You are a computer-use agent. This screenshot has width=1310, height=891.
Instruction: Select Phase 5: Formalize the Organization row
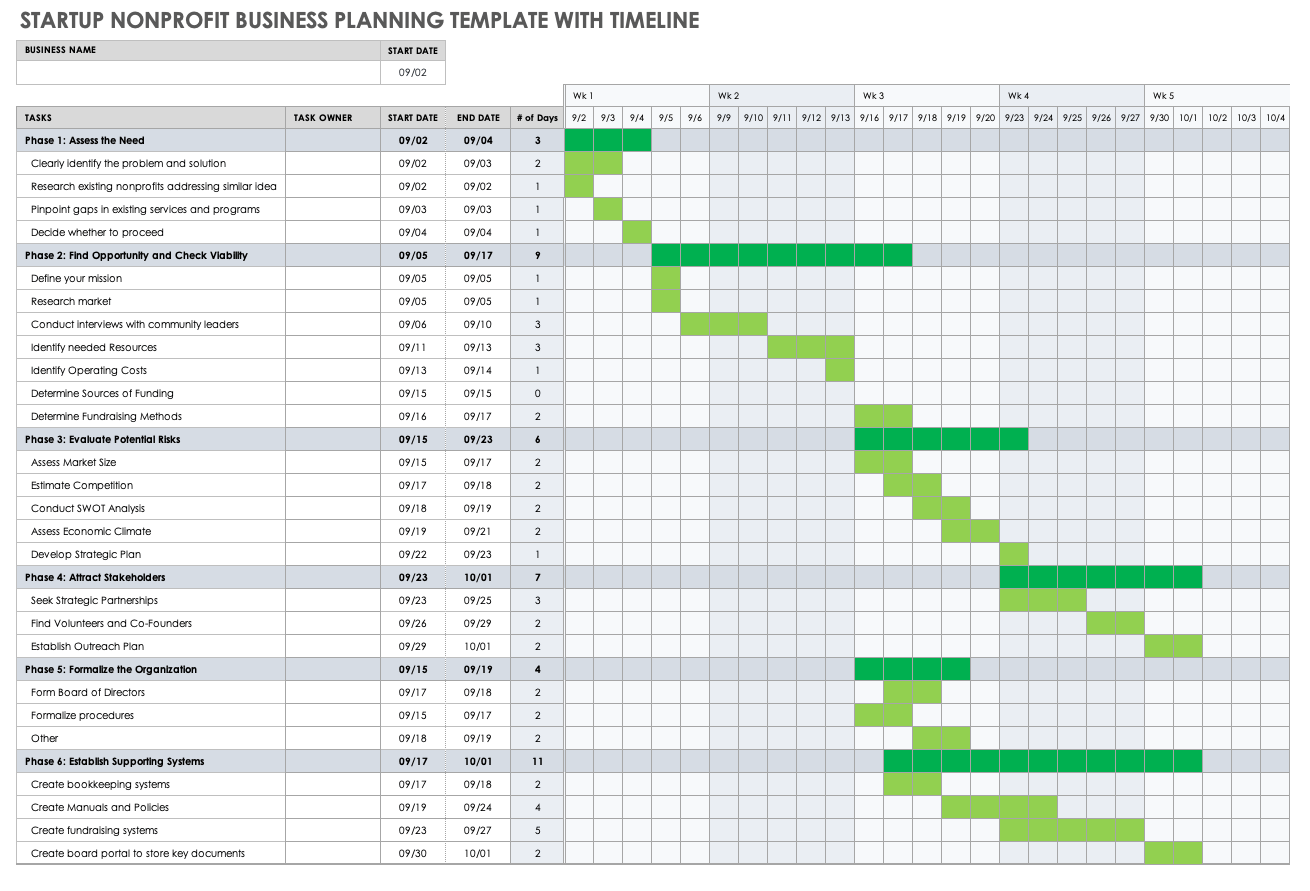point(151,670)
